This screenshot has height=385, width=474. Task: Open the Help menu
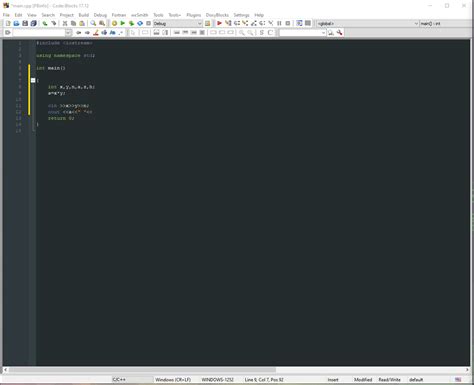point(259,15)
